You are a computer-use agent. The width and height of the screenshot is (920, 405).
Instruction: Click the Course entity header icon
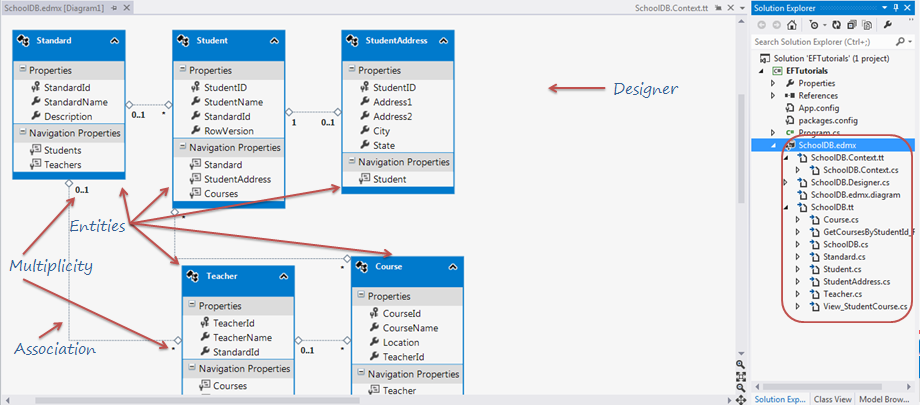pyautogui.click(x=363, y=266)
